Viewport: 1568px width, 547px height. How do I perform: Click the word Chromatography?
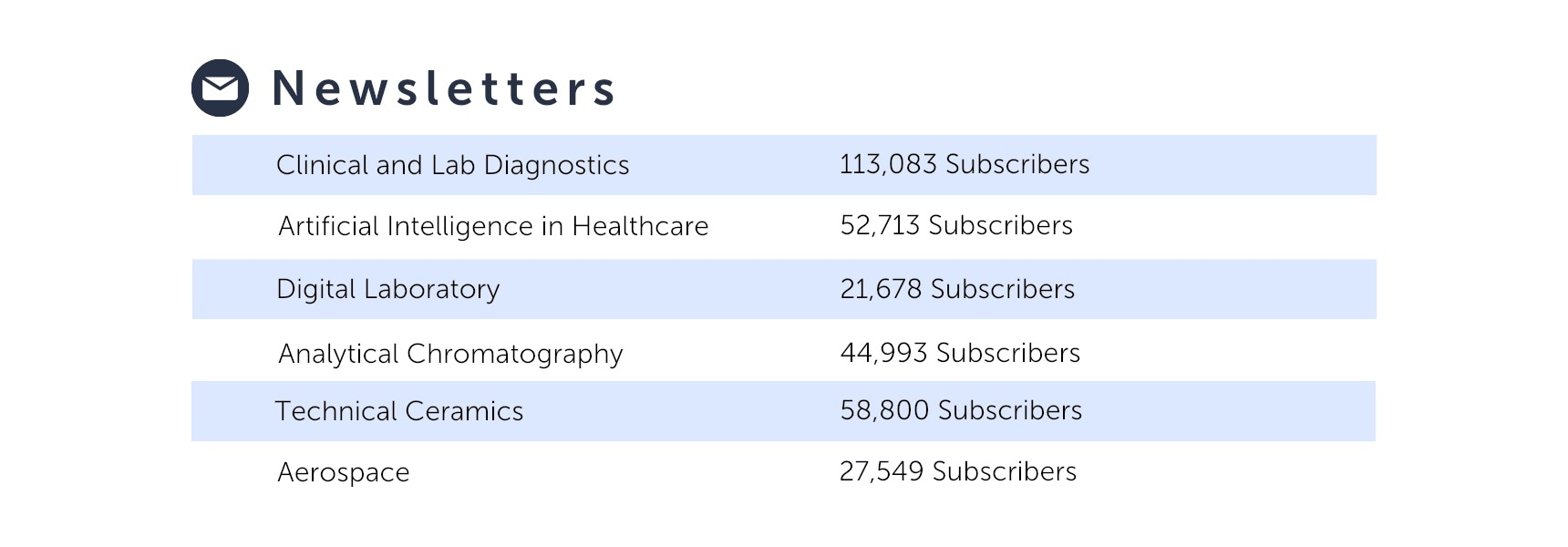515,354
